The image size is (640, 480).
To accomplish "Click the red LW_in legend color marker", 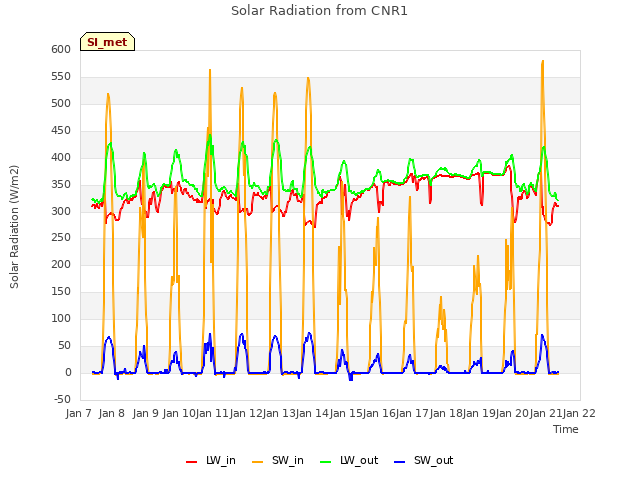I will click(x=191, y=461).
